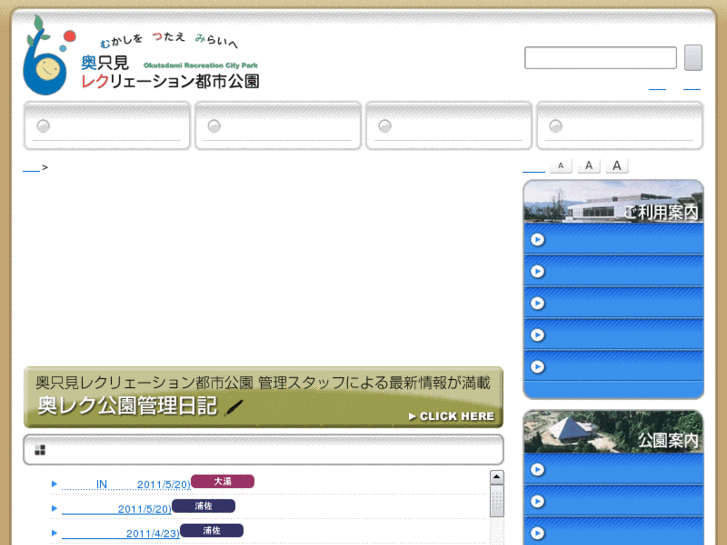This screenshot has width=727, height=545.
Task: Click the 大湯 category tag
Action: pos(223,481)
